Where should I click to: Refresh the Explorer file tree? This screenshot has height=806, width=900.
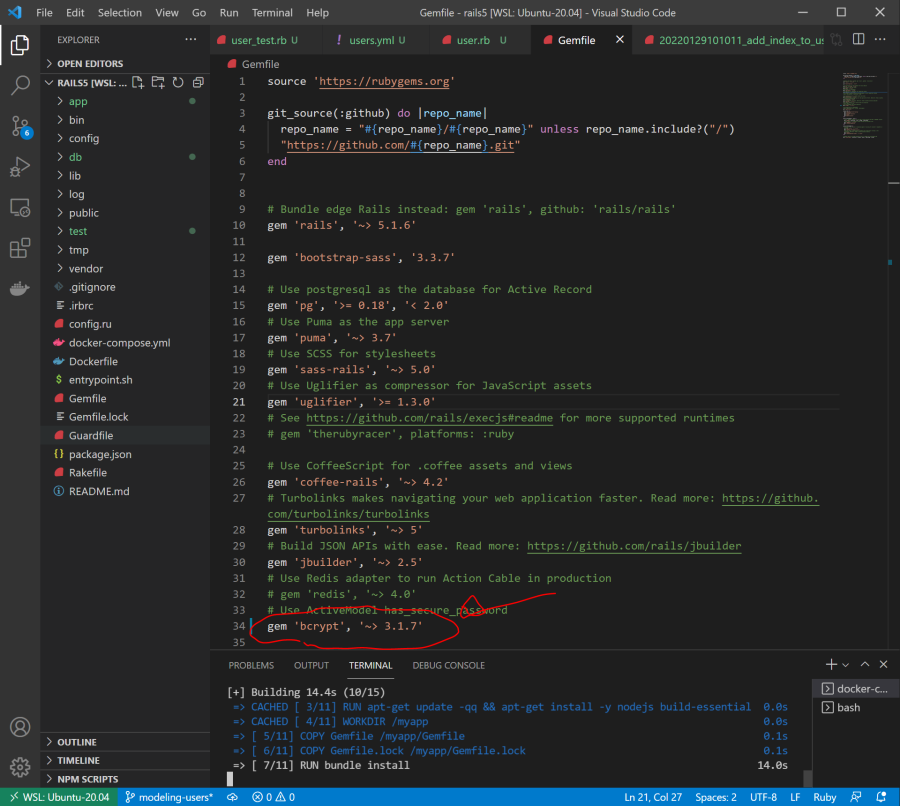click(x=178, y=82)
